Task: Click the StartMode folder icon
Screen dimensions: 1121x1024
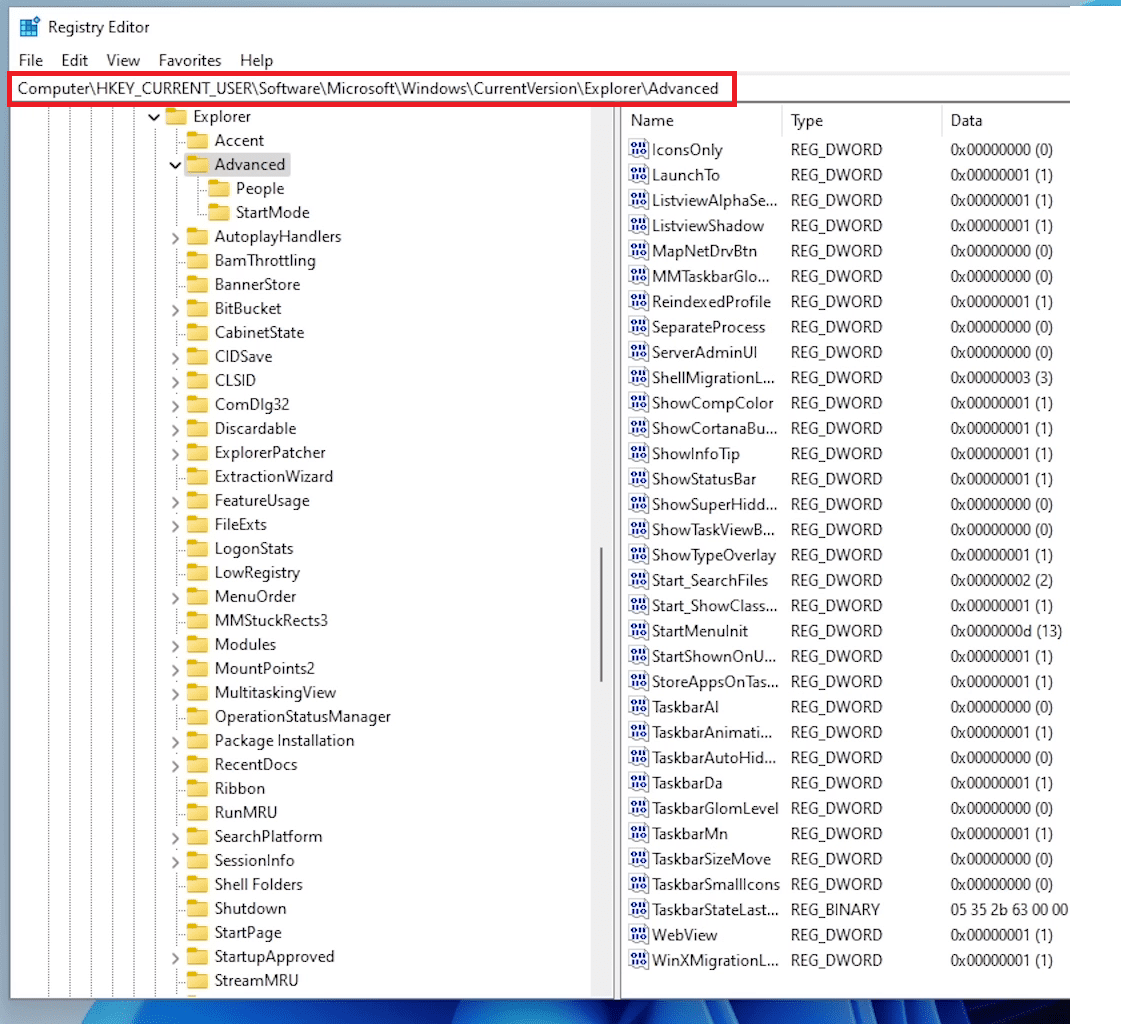Action: (218, 213)
